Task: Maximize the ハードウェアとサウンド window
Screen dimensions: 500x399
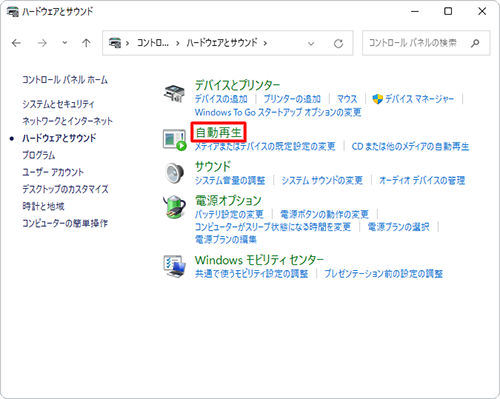Action: pos(448,12)
